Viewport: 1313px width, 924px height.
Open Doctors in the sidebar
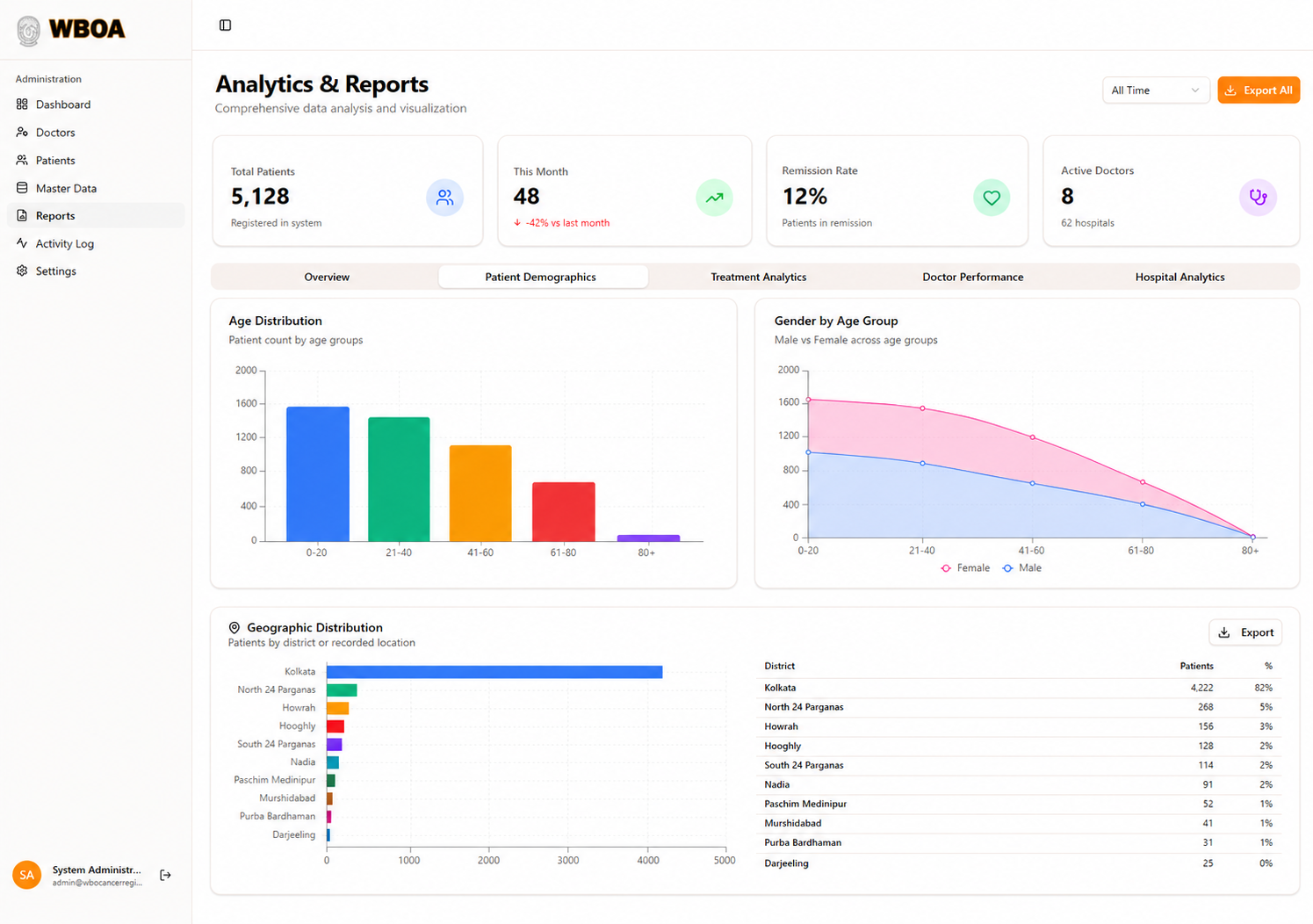[x=97, y=132]
